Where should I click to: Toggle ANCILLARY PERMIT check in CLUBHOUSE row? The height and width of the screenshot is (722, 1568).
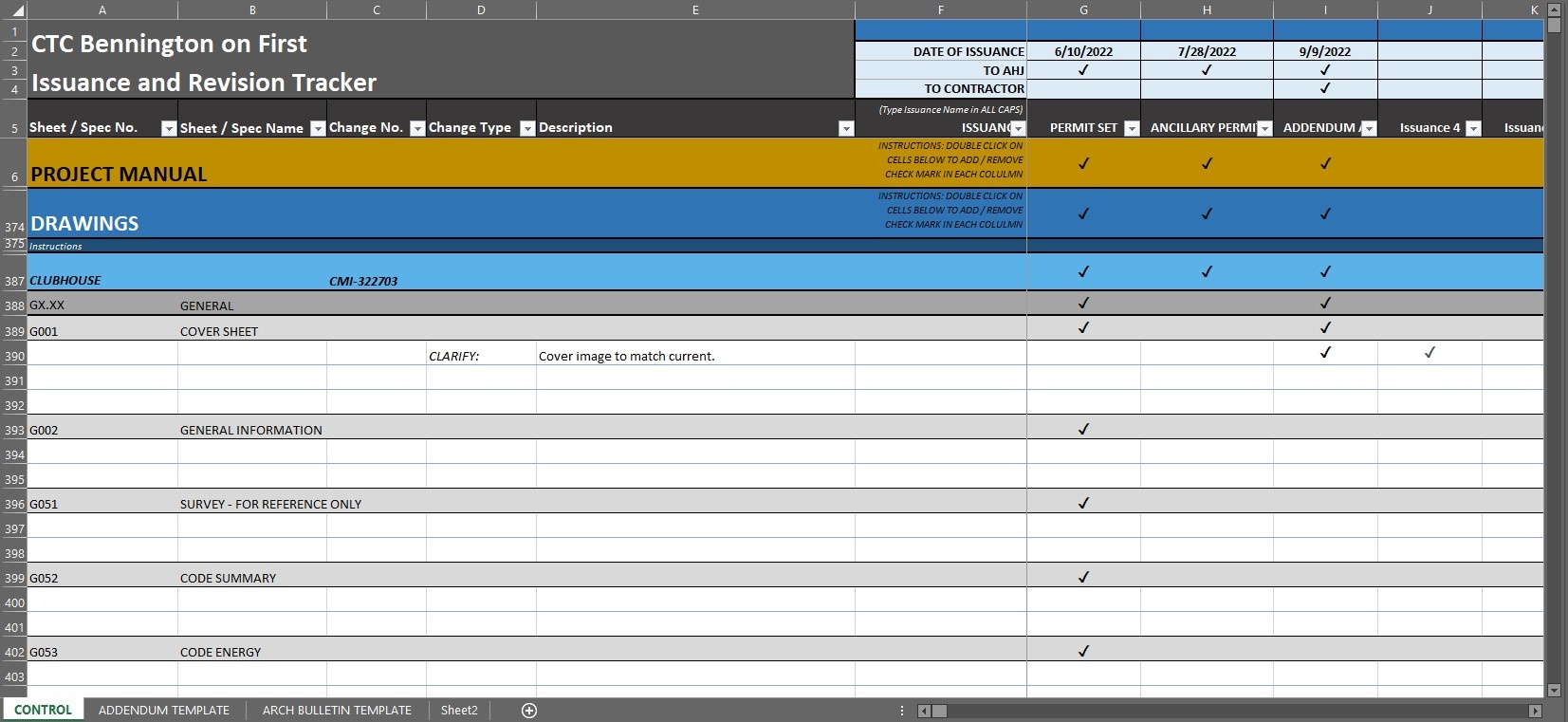(1207, 271)
